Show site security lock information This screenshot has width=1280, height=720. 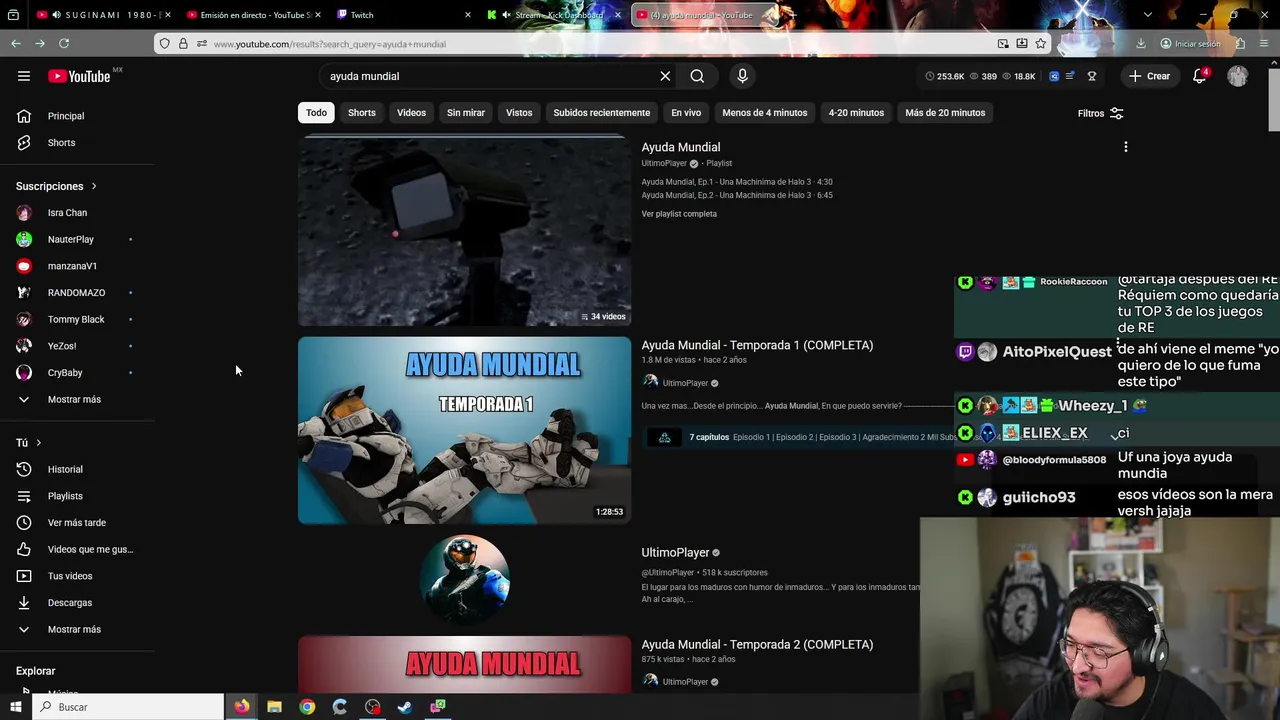coord(183,43)
